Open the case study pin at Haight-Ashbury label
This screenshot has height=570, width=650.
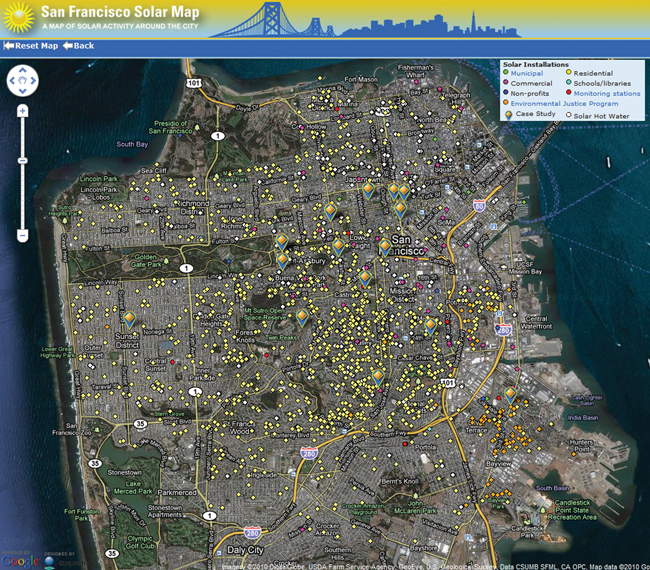click(x=282, y=262)
